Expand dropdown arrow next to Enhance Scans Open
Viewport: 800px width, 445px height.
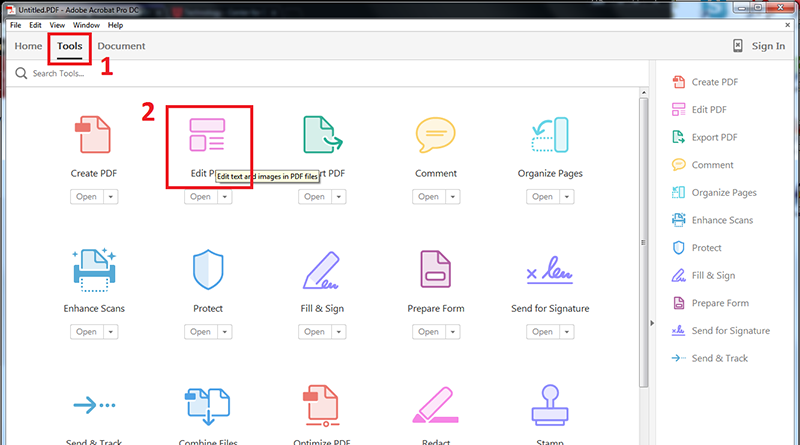[111, 332]
